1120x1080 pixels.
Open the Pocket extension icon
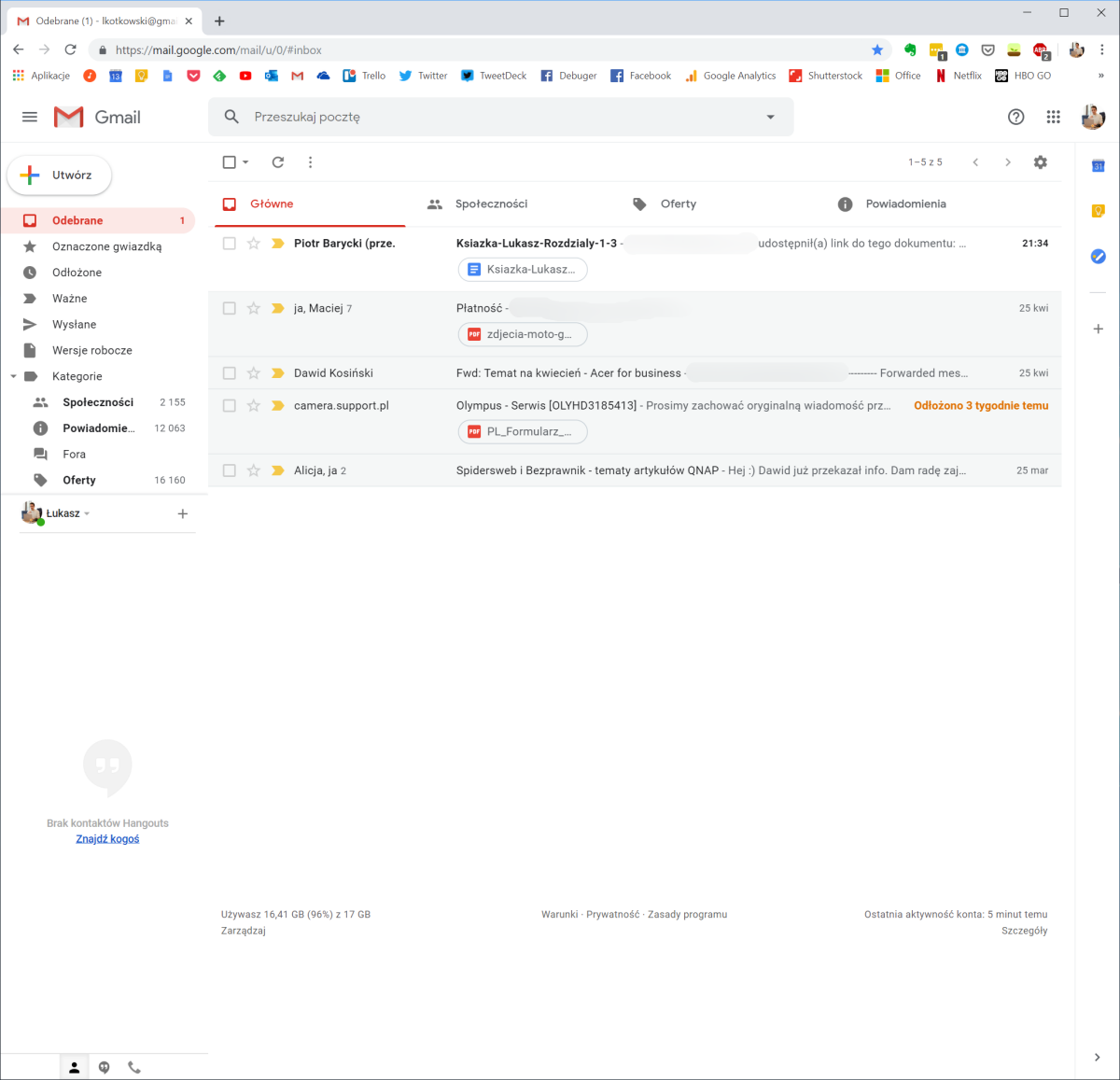(x=987, y=49)
